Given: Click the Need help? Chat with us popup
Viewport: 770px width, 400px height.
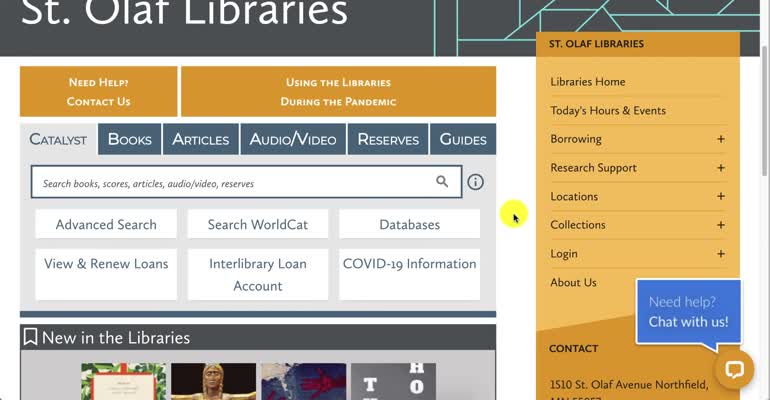Looking at the screenshot, I should pyautogui.click(x=688, y=312).
